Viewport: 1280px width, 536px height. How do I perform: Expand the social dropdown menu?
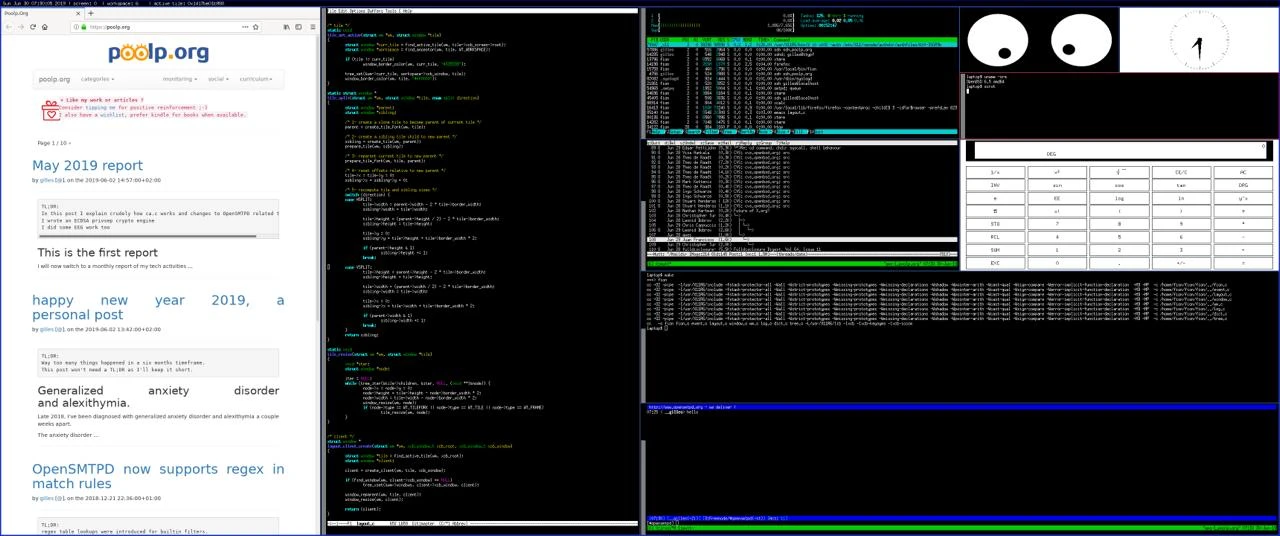pos(218,79)
